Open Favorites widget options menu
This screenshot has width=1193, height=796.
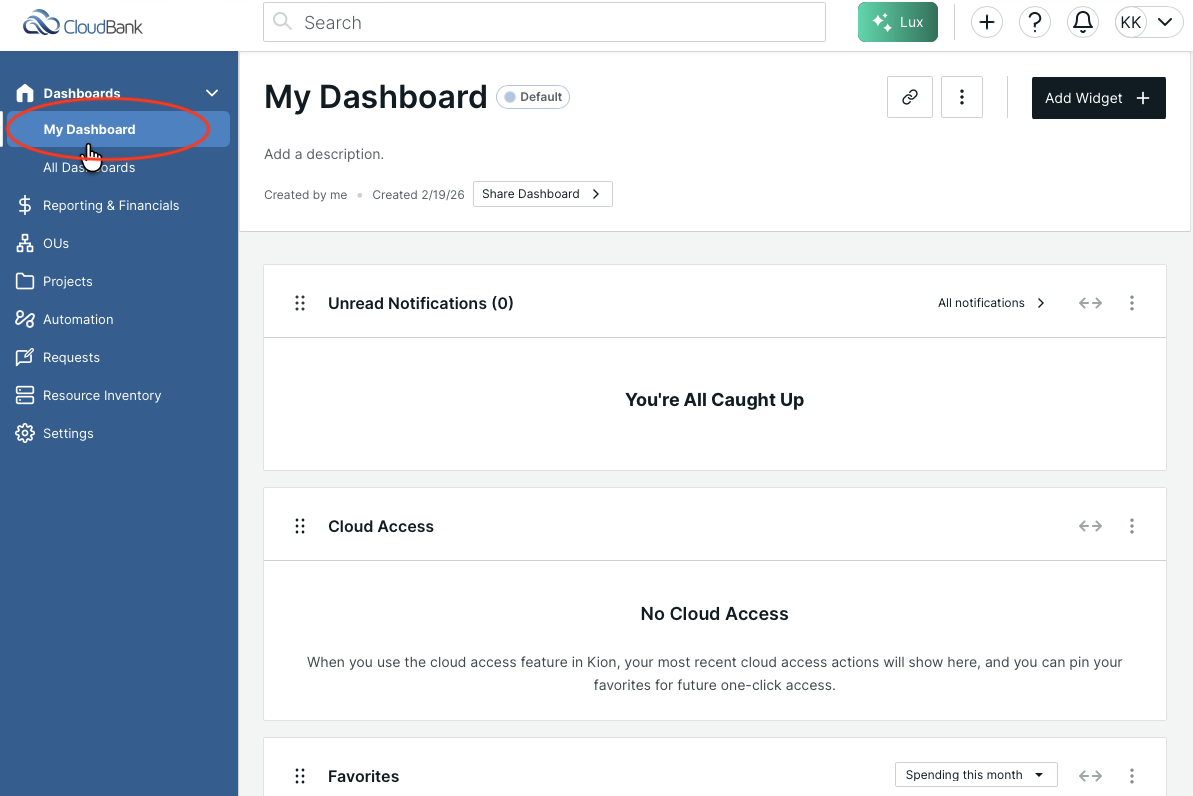[1131, 775]
